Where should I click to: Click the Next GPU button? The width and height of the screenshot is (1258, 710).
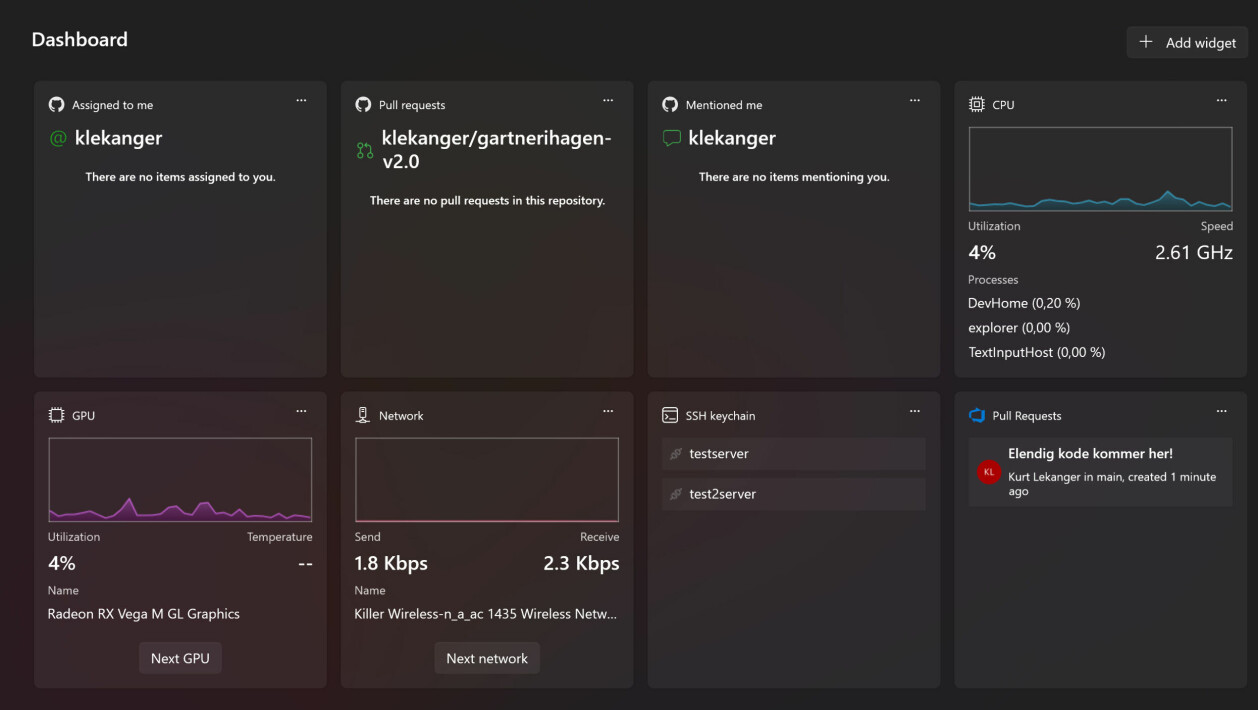[x=180, y=658]
